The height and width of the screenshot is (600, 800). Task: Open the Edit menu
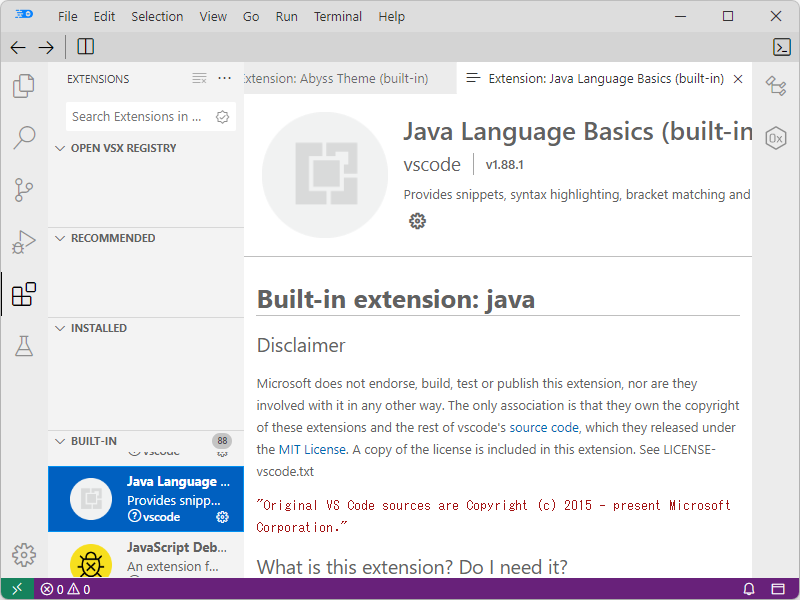pos(104,17)
